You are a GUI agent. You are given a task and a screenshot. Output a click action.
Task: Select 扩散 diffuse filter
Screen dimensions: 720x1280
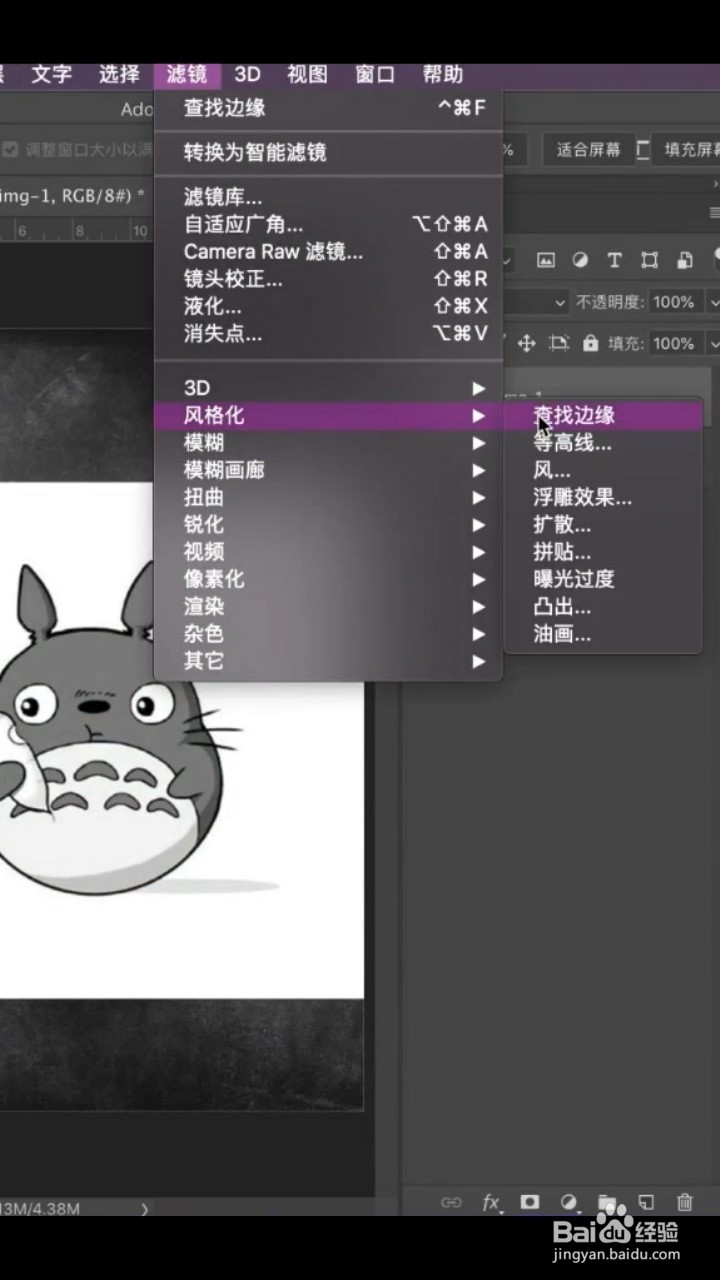point(603,524)
